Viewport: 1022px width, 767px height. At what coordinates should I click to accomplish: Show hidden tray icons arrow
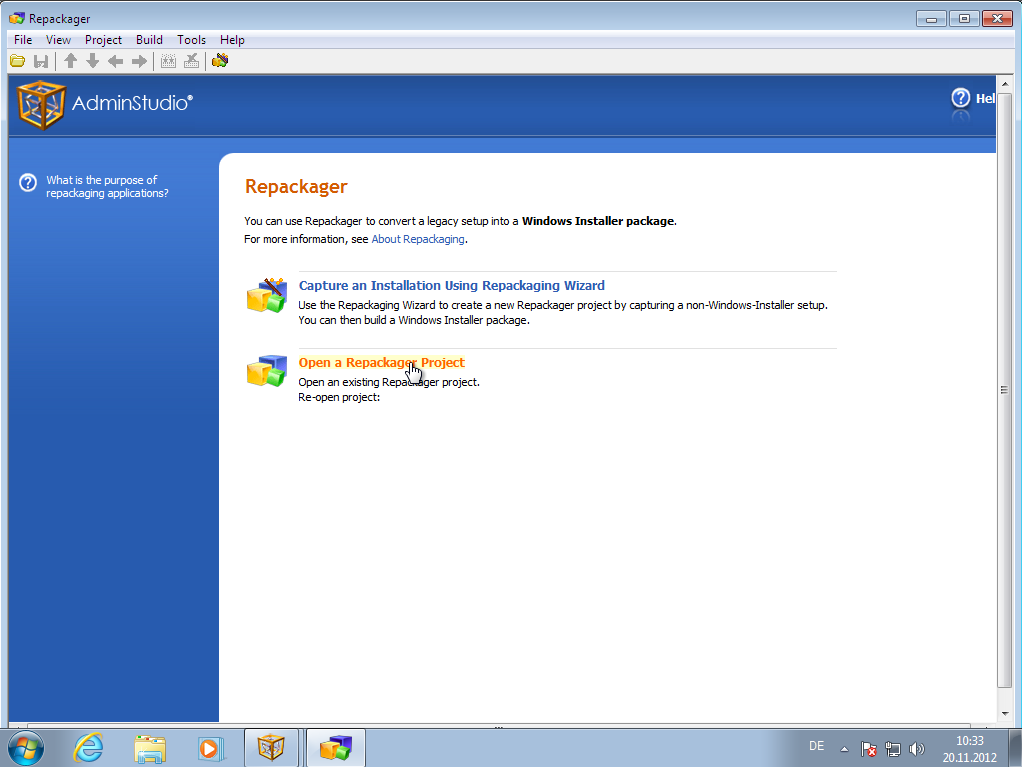(844, 748)
